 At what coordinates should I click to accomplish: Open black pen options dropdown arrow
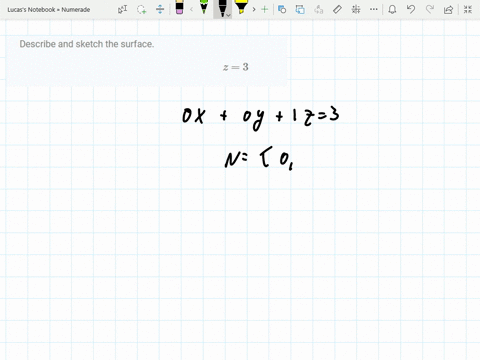point(229,15)
